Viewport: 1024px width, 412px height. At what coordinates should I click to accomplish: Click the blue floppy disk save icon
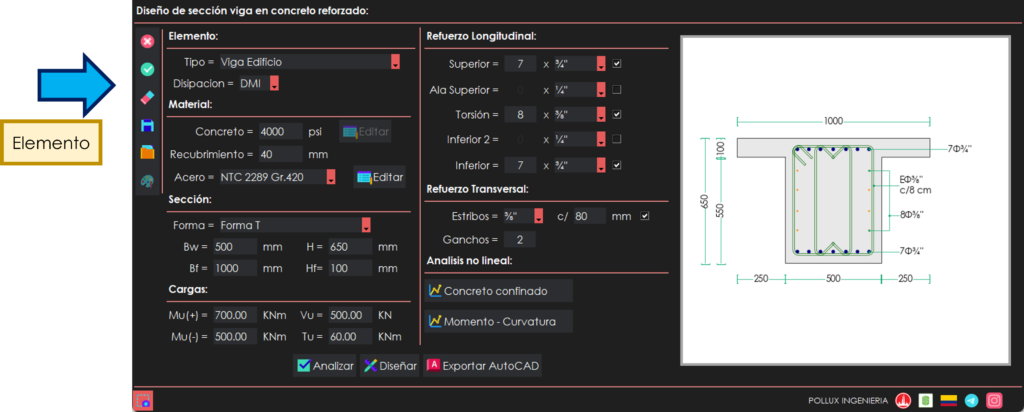pos(147,125)
